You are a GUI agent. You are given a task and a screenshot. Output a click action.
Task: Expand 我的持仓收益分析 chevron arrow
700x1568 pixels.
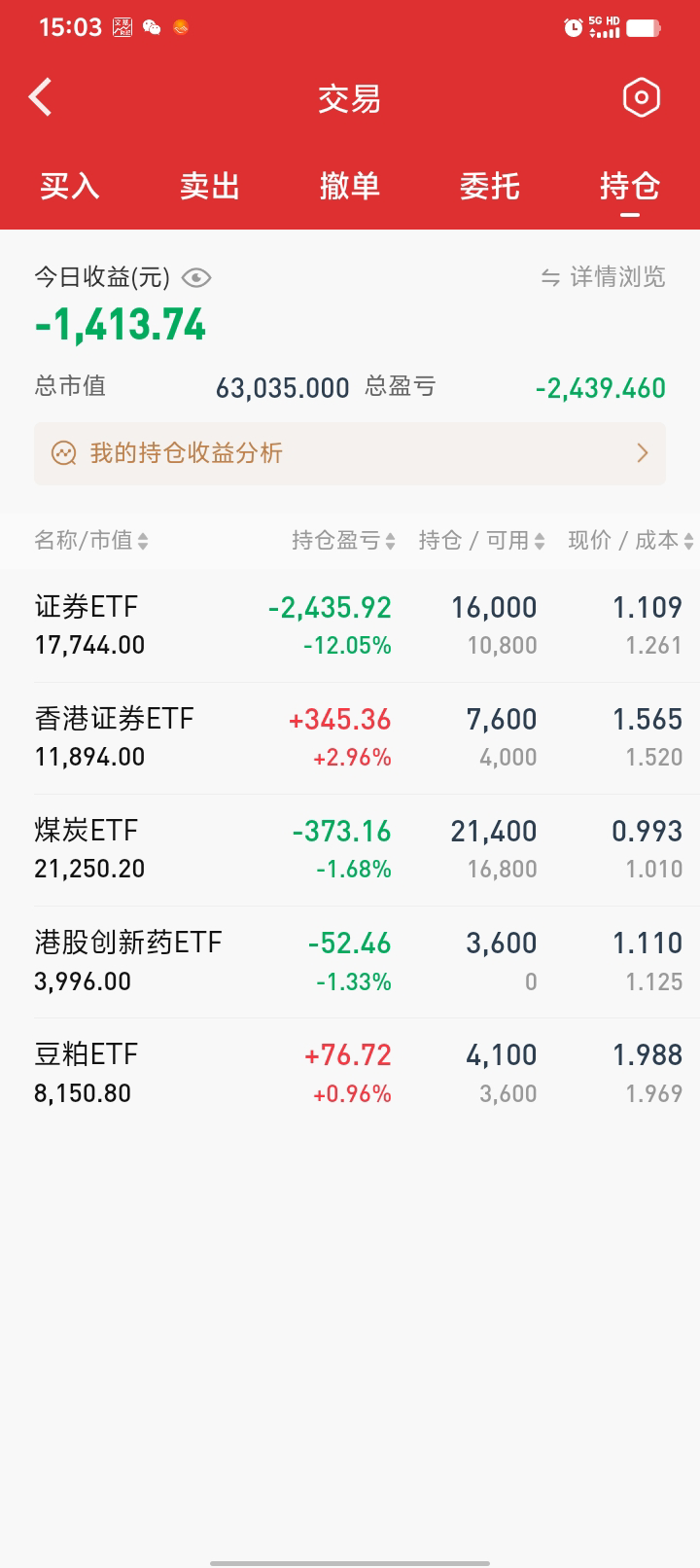[642, 453]
